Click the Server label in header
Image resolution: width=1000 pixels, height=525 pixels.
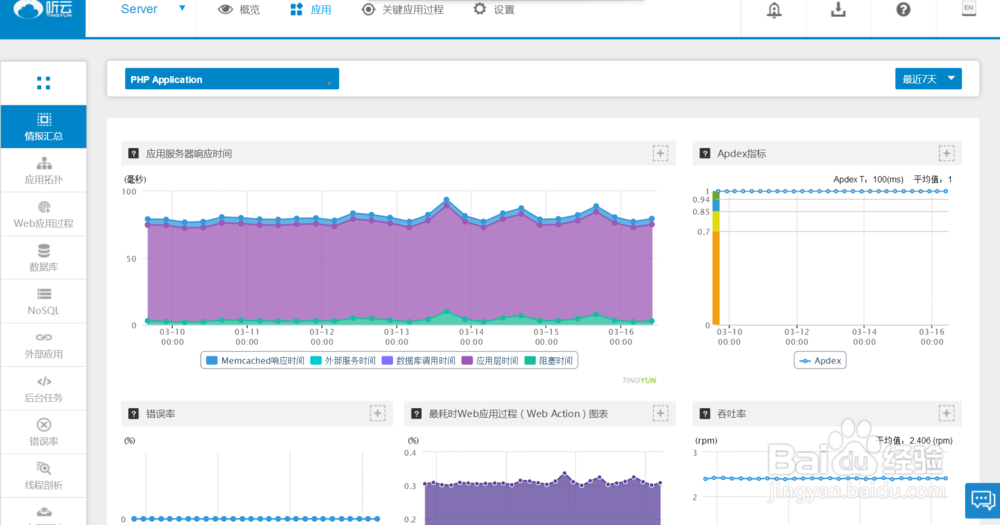coord(139,9)
